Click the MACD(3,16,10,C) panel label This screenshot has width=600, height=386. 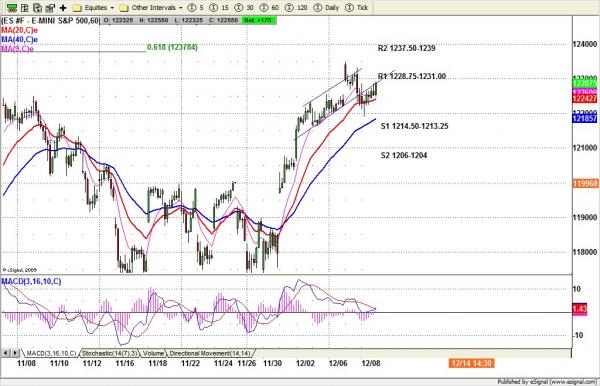click(31, 282)
